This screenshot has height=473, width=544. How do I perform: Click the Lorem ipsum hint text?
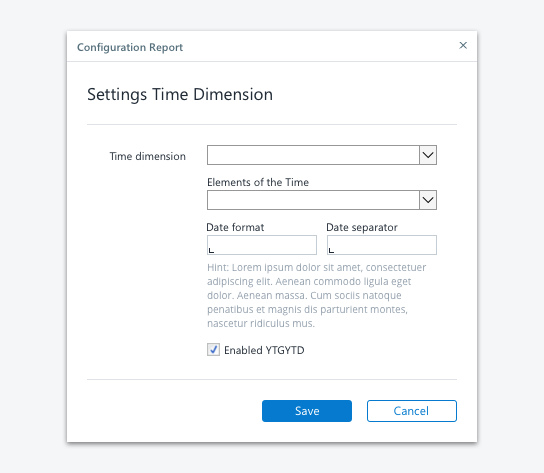point(316,295)
